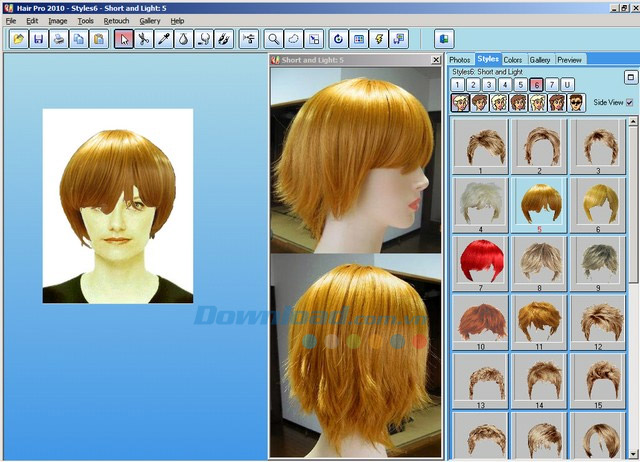Open the Help menu
The image size is (640, 462).
coord(177,21)
